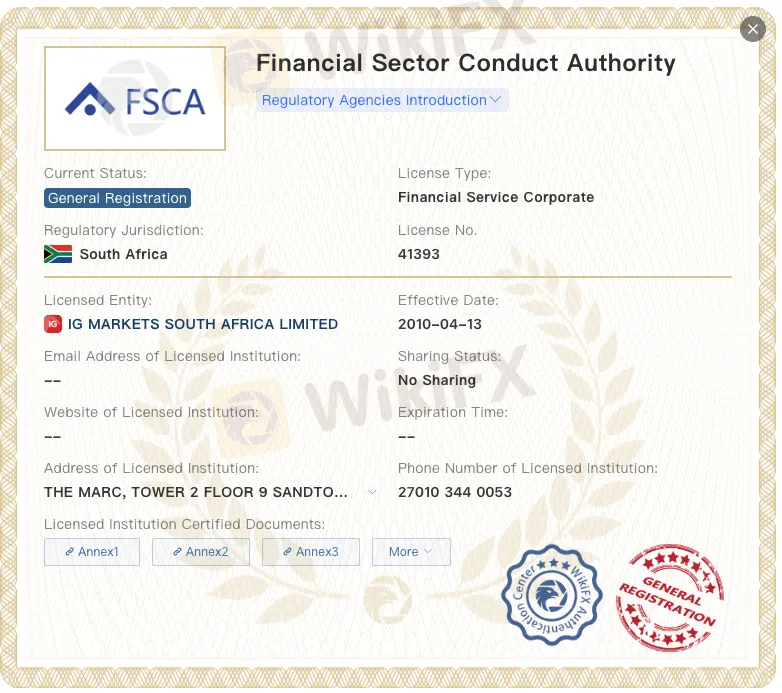Click the General Registration status badge
The width and height of the screenshot is (782, 693).
click(117, 198)
